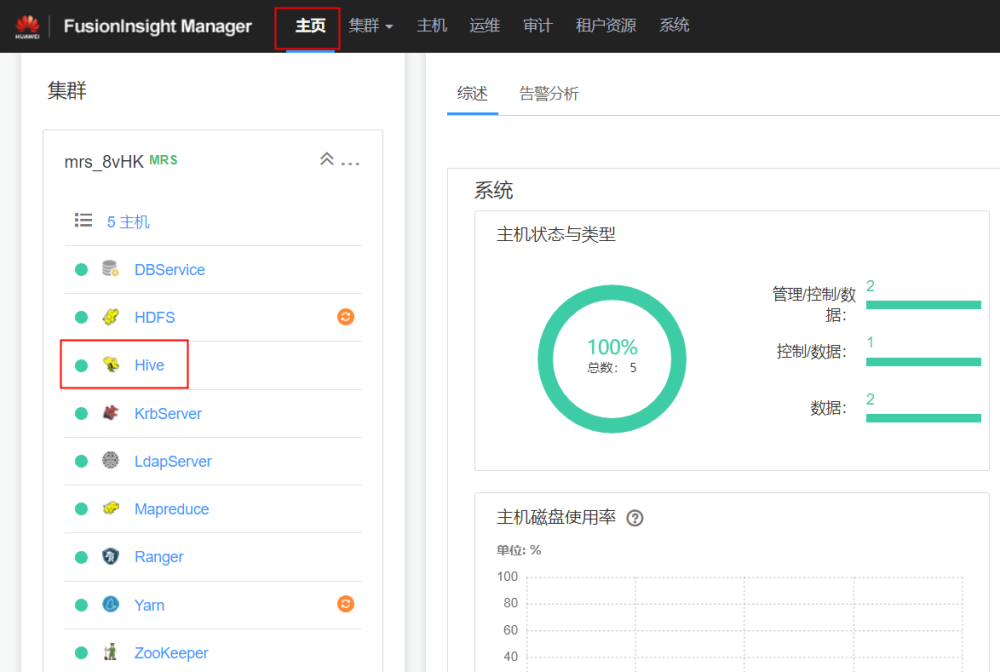The width and height of the screenshot is (1000, 672).
Task: Open the 租户资源 menu item
Action: click(x=606, y=26)
